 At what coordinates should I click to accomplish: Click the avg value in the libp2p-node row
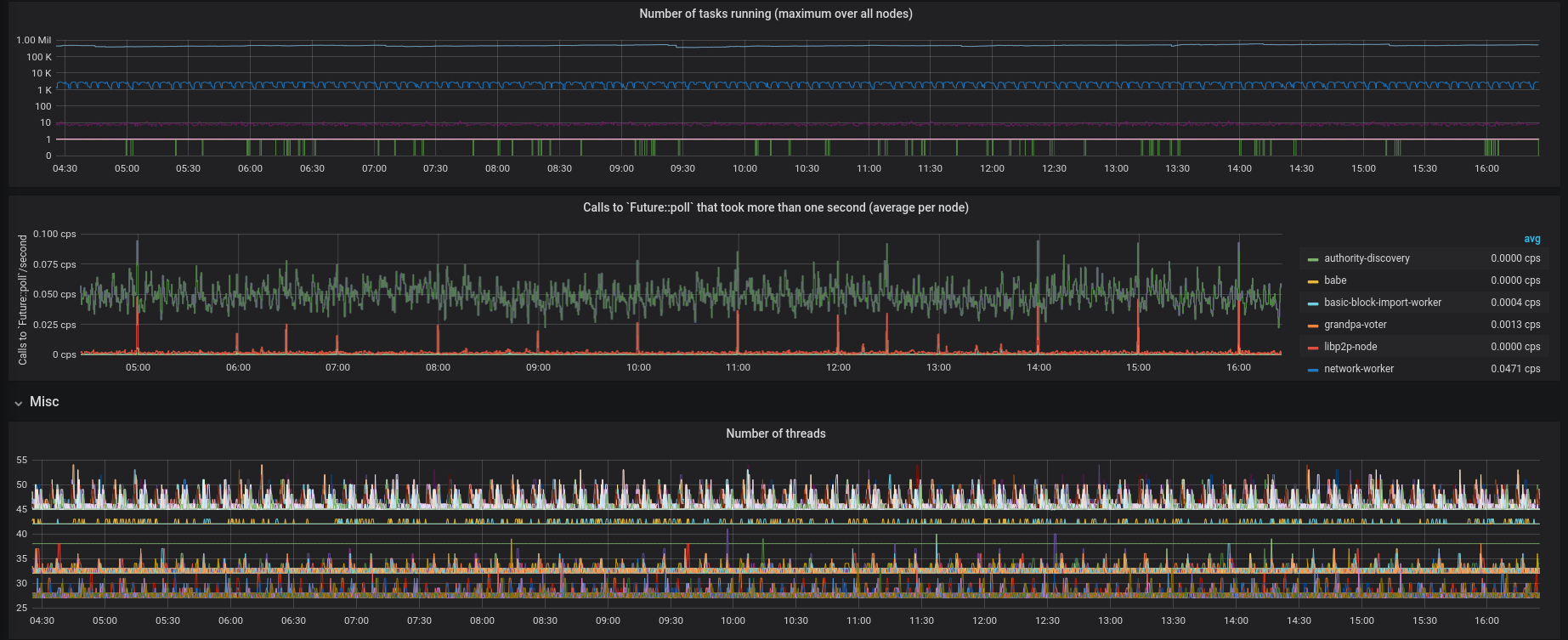coord(1515,347)
